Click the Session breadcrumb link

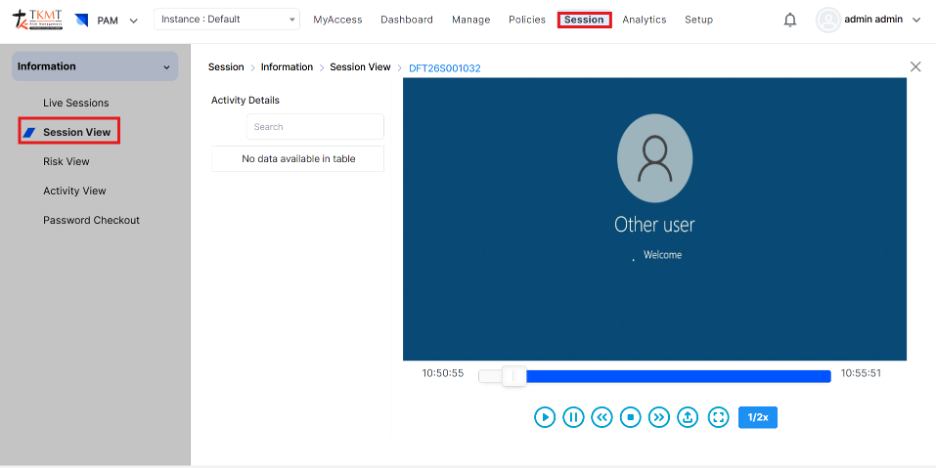click(x=226, y=67)
